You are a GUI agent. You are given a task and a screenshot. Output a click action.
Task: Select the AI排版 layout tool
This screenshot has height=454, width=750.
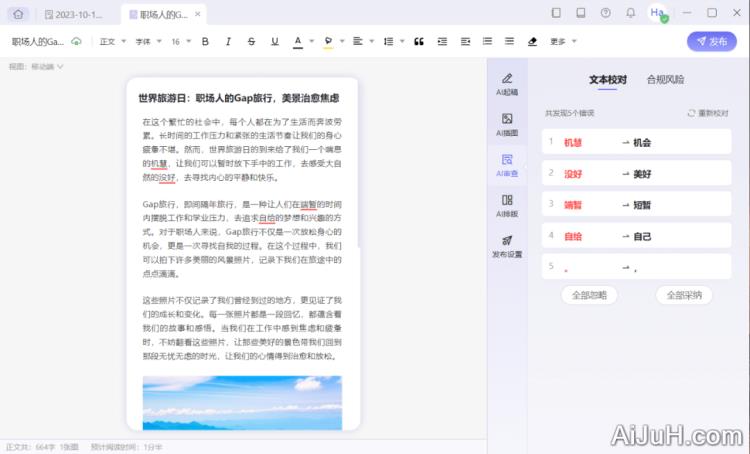click(507, 206)
